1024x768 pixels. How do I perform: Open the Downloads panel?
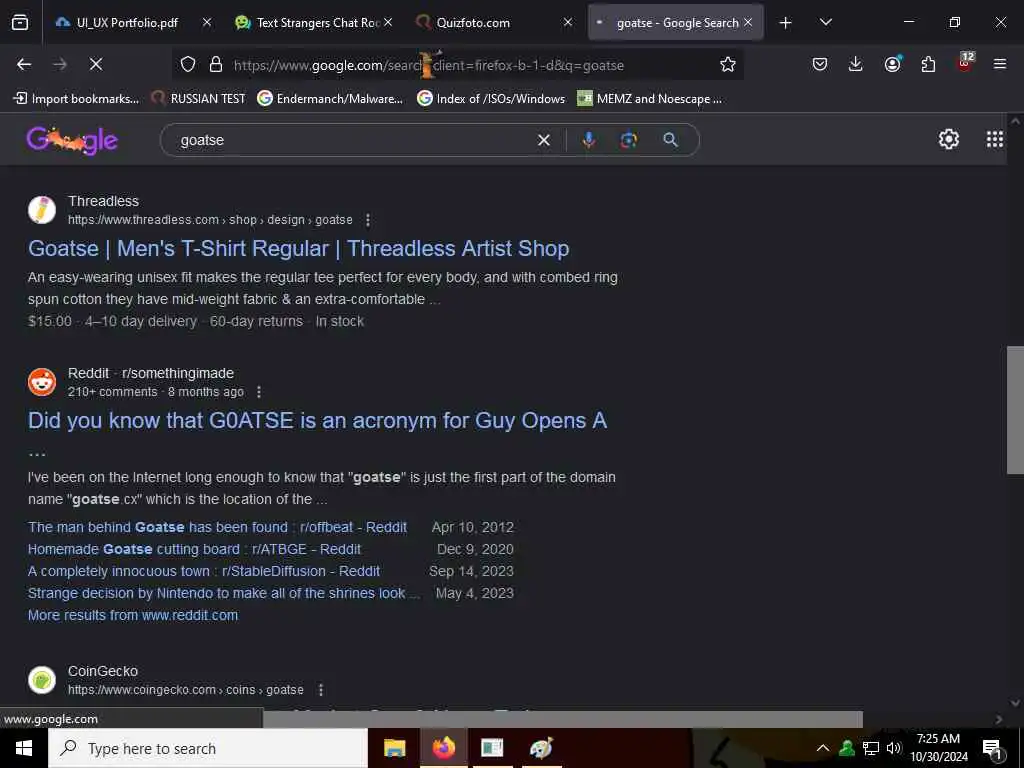tap(856, 64)
